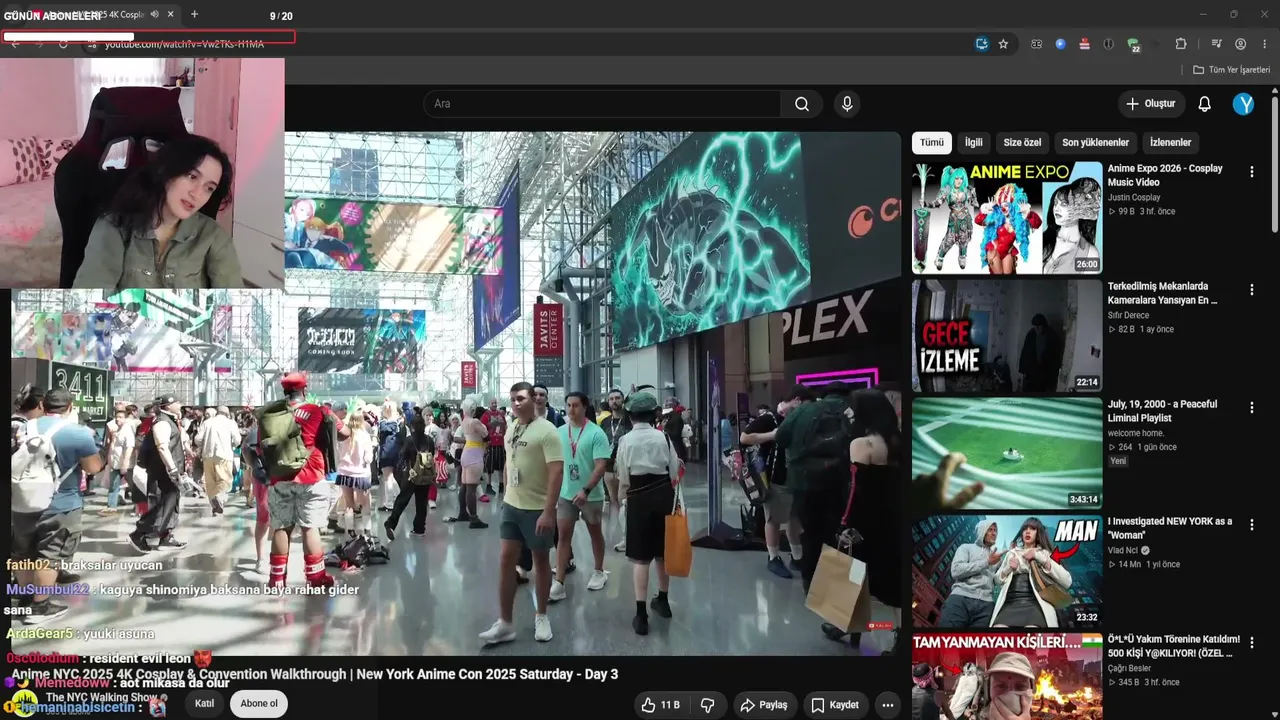1280x720 pixels.
Task: Open the Peaceful Liminal Playlist thumbnail
Action: (1007, 453)
